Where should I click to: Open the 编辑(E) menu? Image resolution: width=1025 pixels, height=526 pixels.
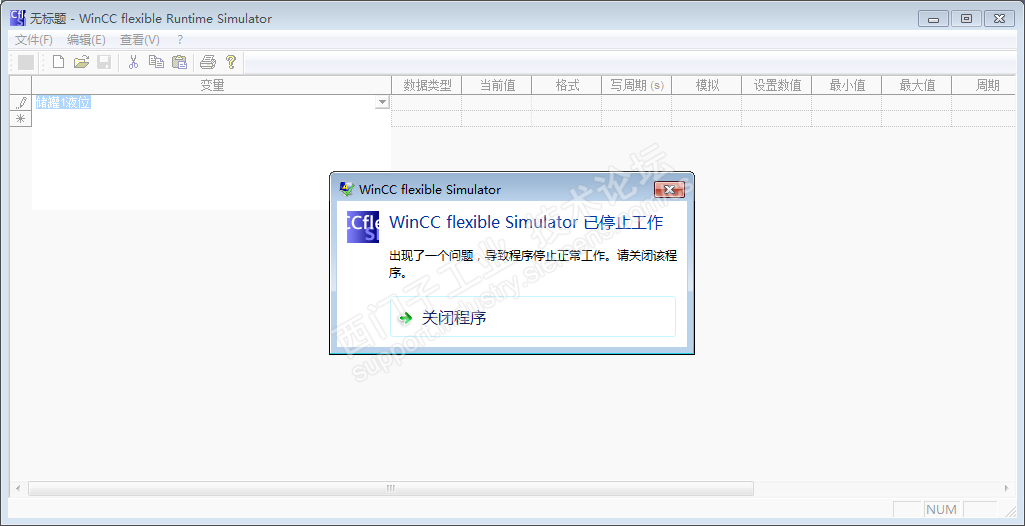click(x=86, y=40)
